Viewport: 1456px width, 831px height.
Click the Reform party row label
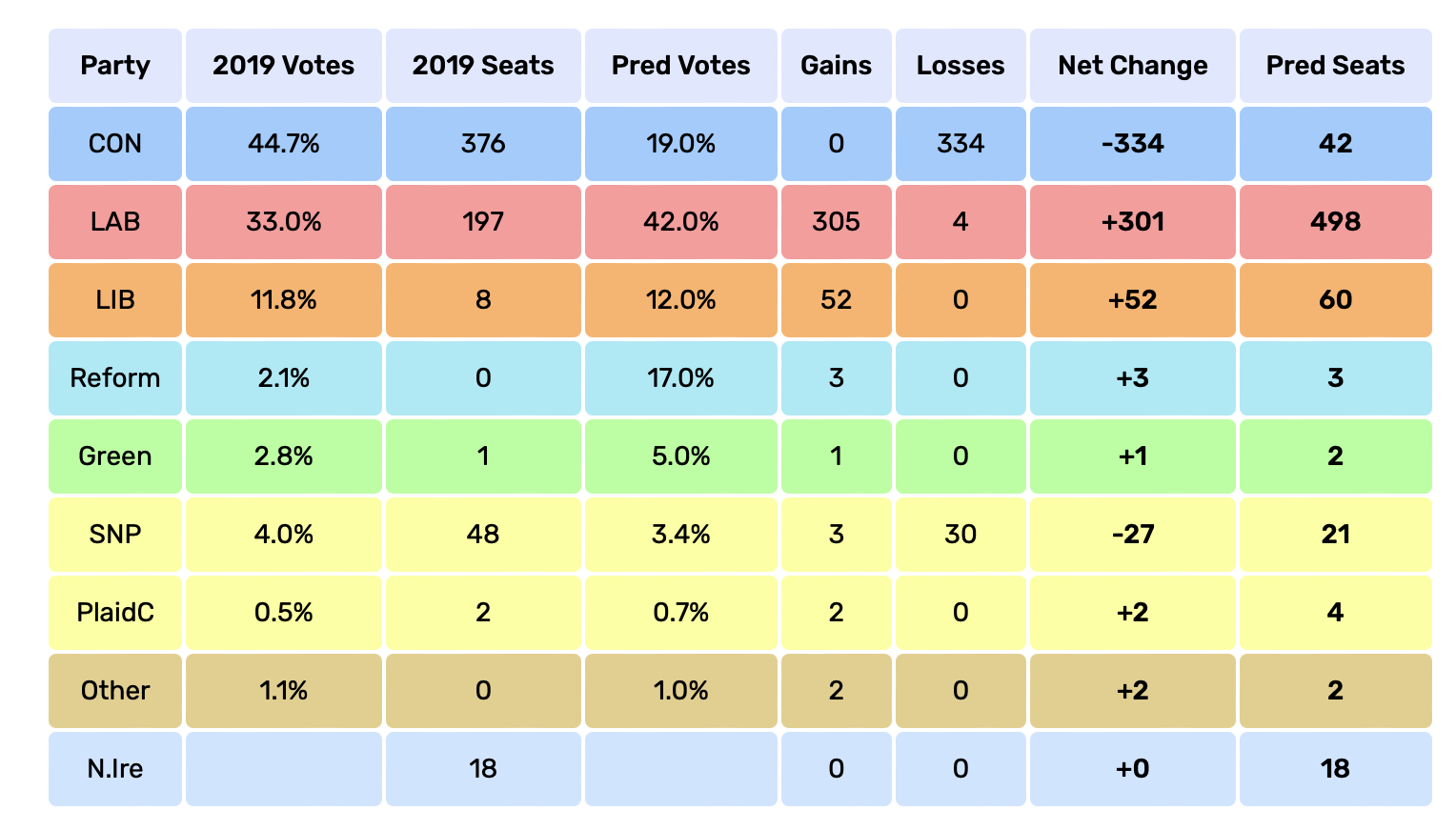pos(115,378)
